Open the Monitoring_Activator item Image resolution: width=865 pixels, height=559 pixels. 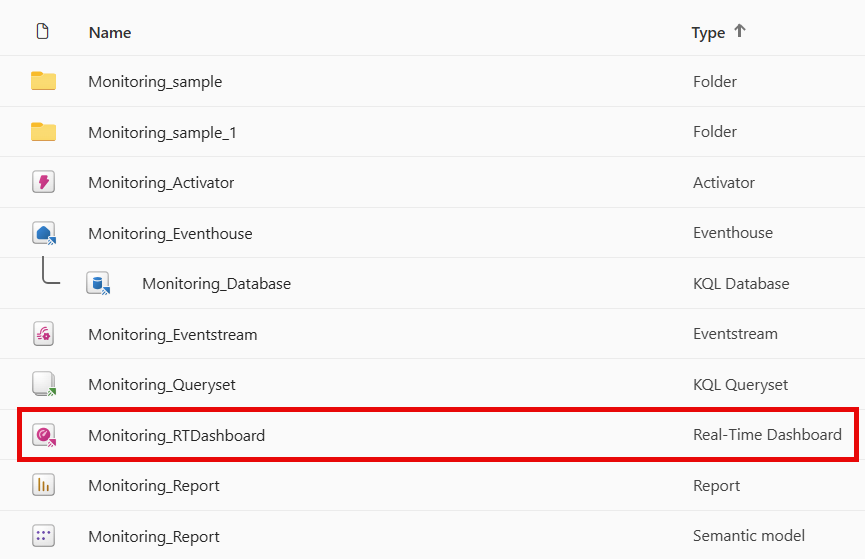pyautogui.click(x=161, y=183)
